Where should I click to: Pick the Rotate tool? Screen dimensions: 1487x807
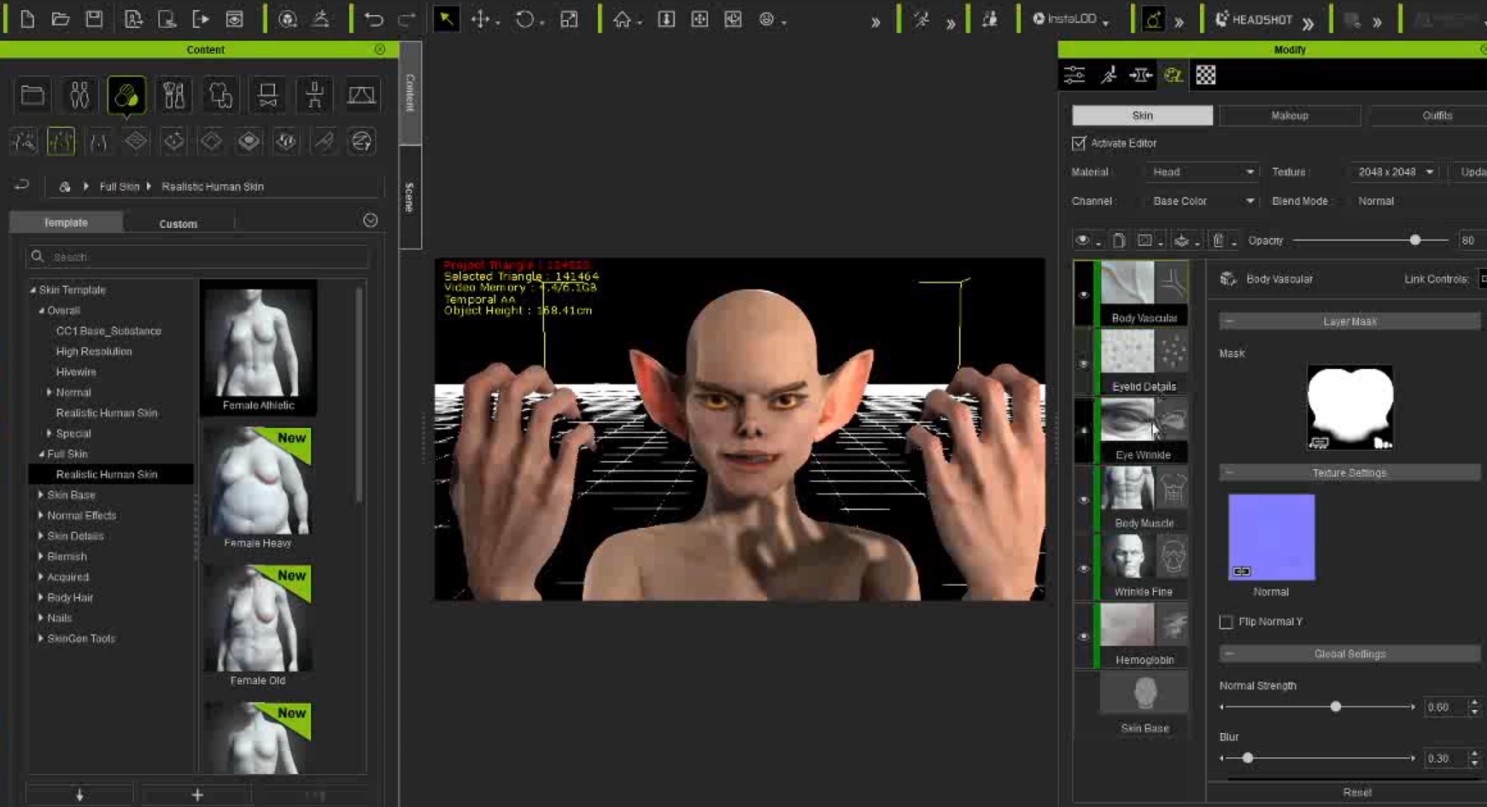(525, 19)
